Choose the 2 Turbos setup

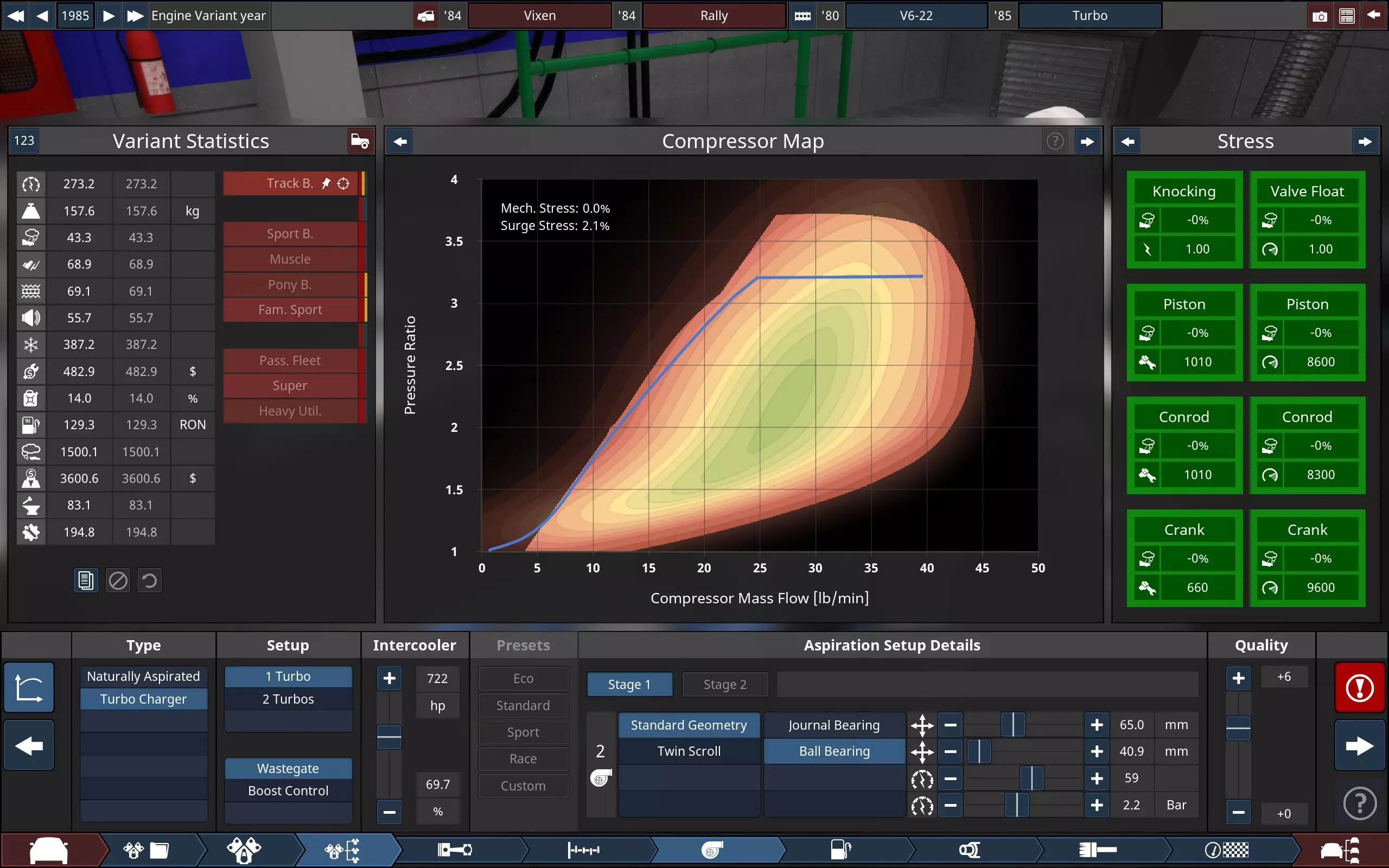click(x=288, y=699)
